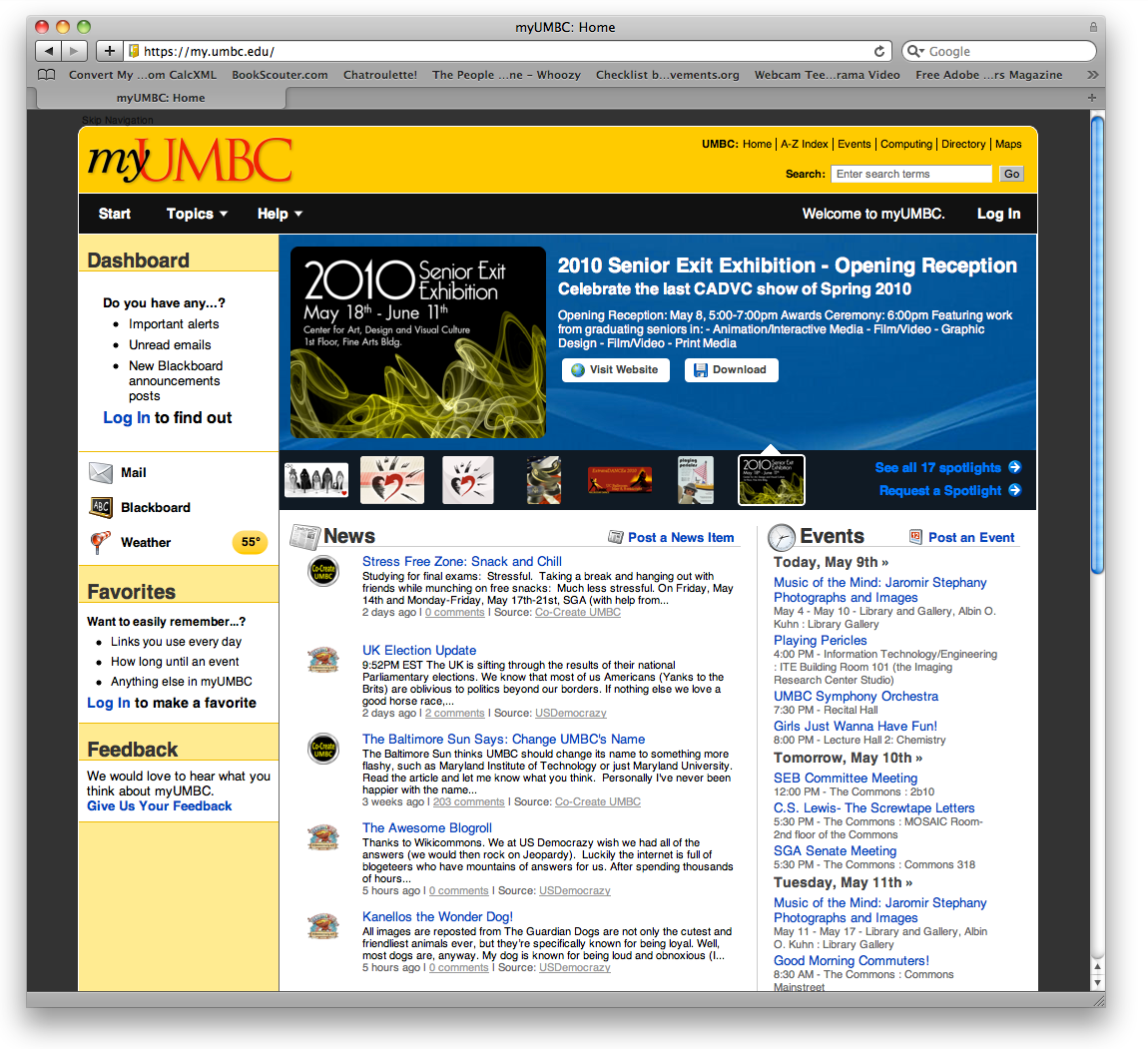This screenshot has width=1148, height=1049.
Task: Open the bookmarks book icon
Action: click(46, 75)
